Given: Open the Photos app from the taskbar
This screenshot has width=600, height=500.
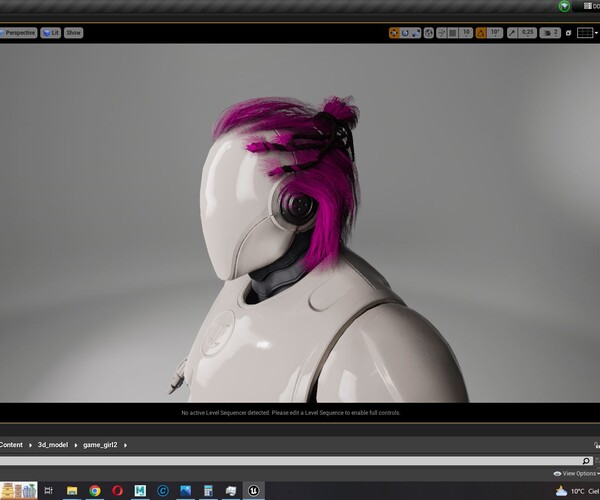Looking at the screenshot, I should pyautogui.click(x=186, y=490).
